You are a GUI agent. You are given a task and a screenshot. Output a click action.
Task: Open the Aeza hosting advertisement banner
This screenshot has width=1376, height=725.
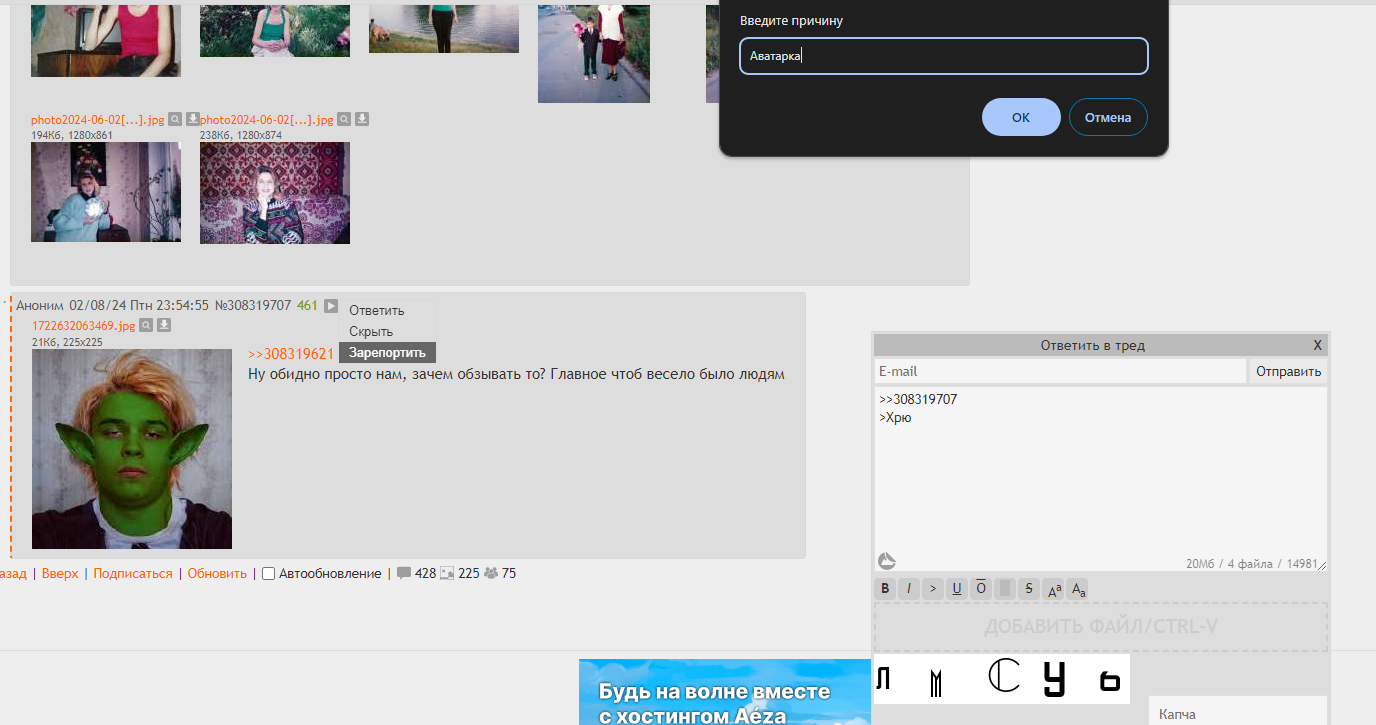(x=725, y=692)
